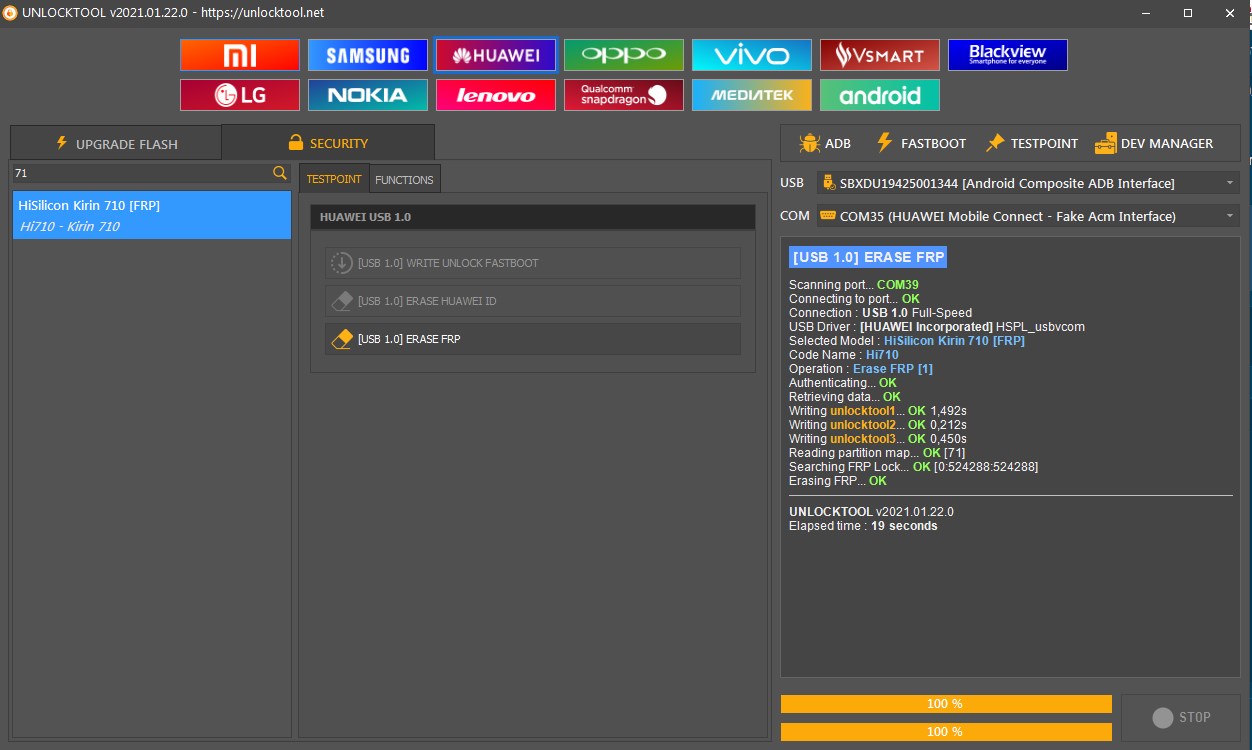Viewport: 1252px width, 750px height.
Task: Run the ERASE FRP operation
Action: 533,339
